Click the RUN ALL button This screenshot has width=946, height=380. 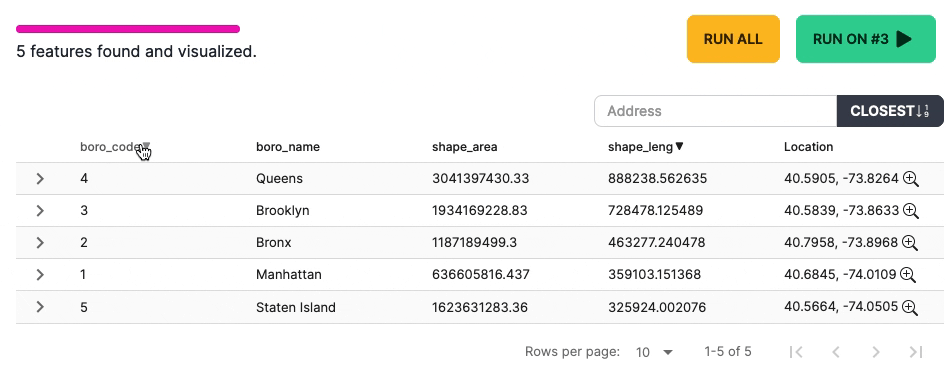coord(733,39)
